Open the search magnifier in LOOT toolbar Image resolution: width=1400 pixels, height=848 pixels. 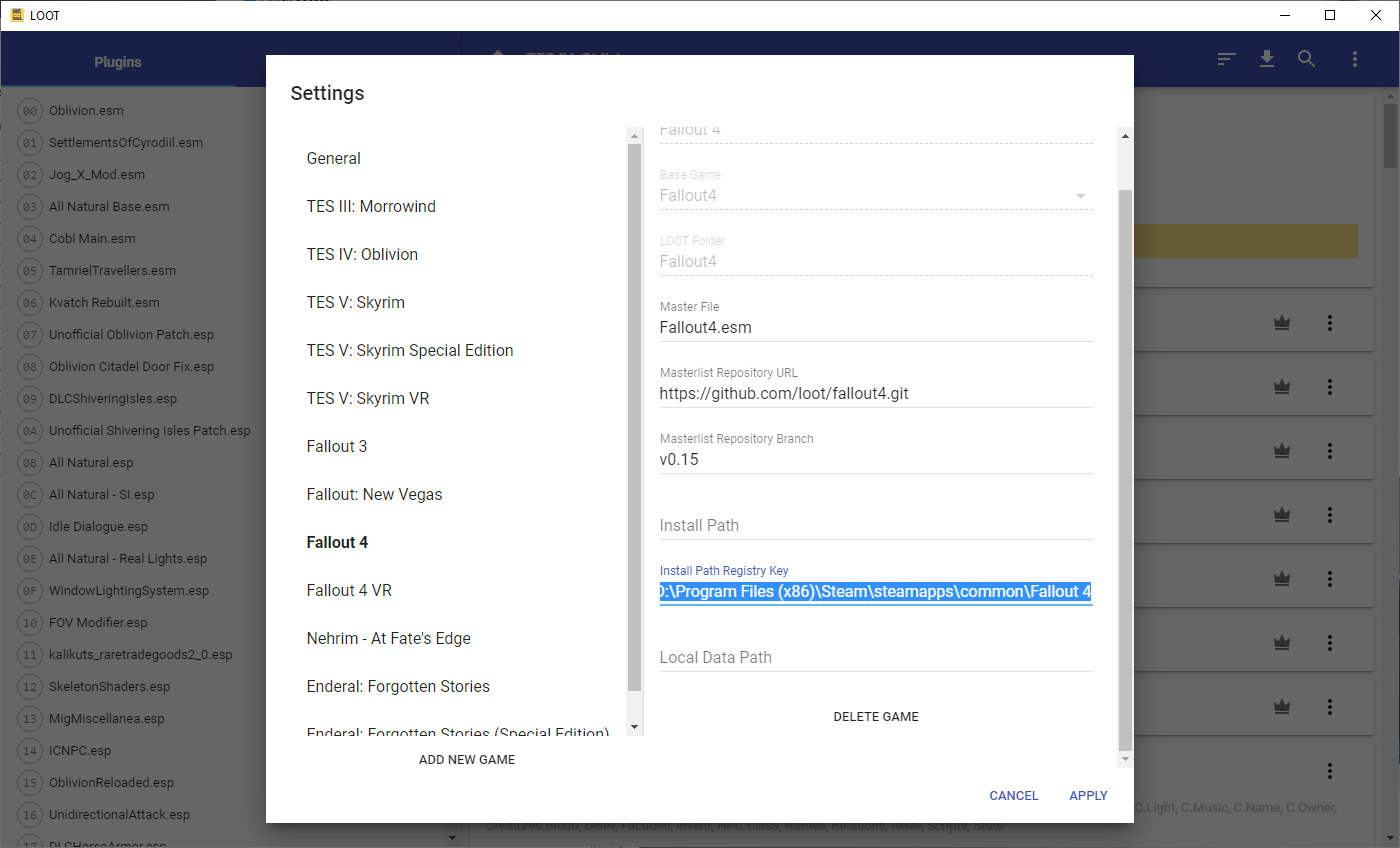[1306, 59]
